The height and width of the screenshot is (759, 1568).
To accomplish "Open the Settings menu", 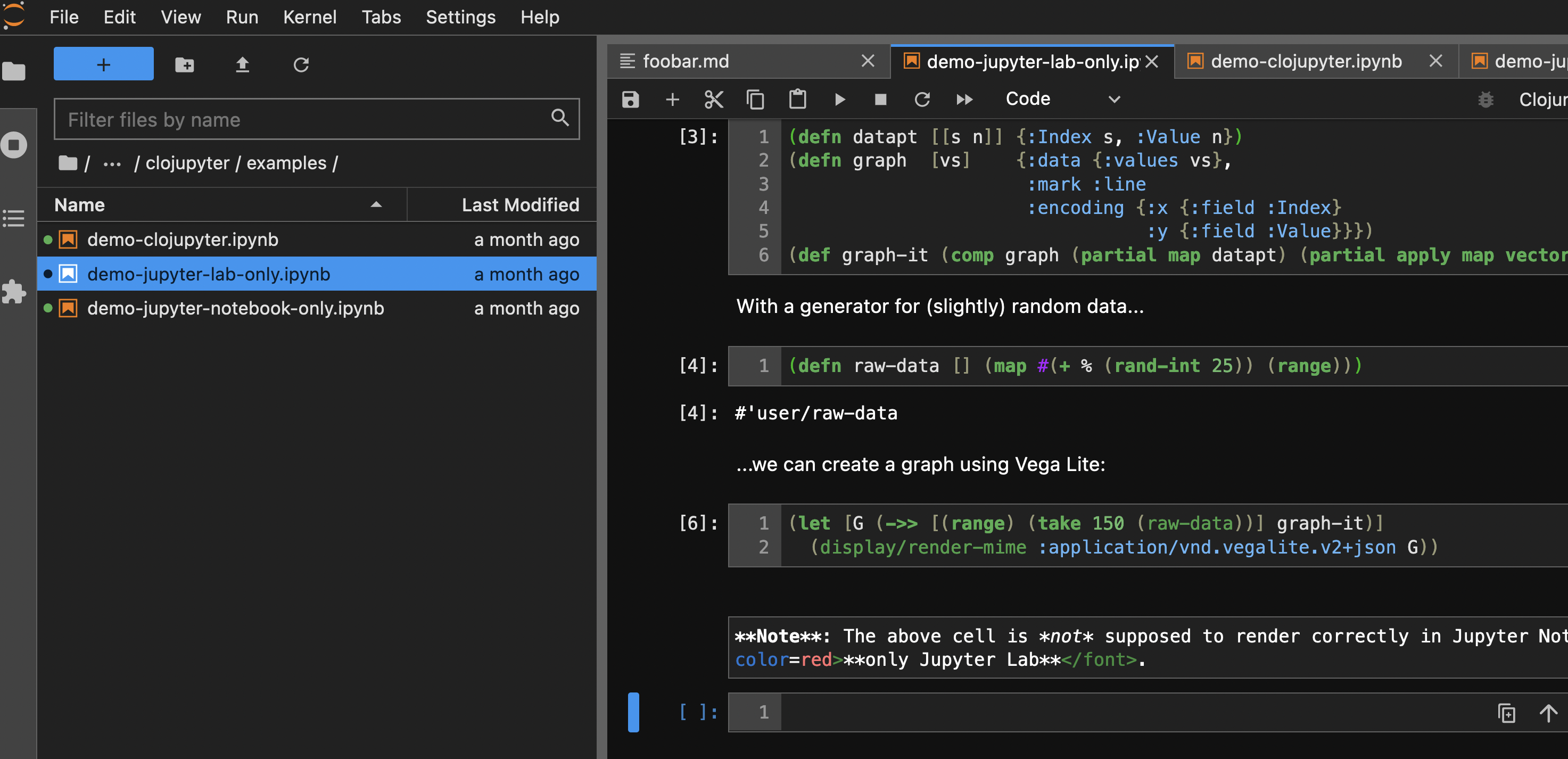I will point(461,17).
